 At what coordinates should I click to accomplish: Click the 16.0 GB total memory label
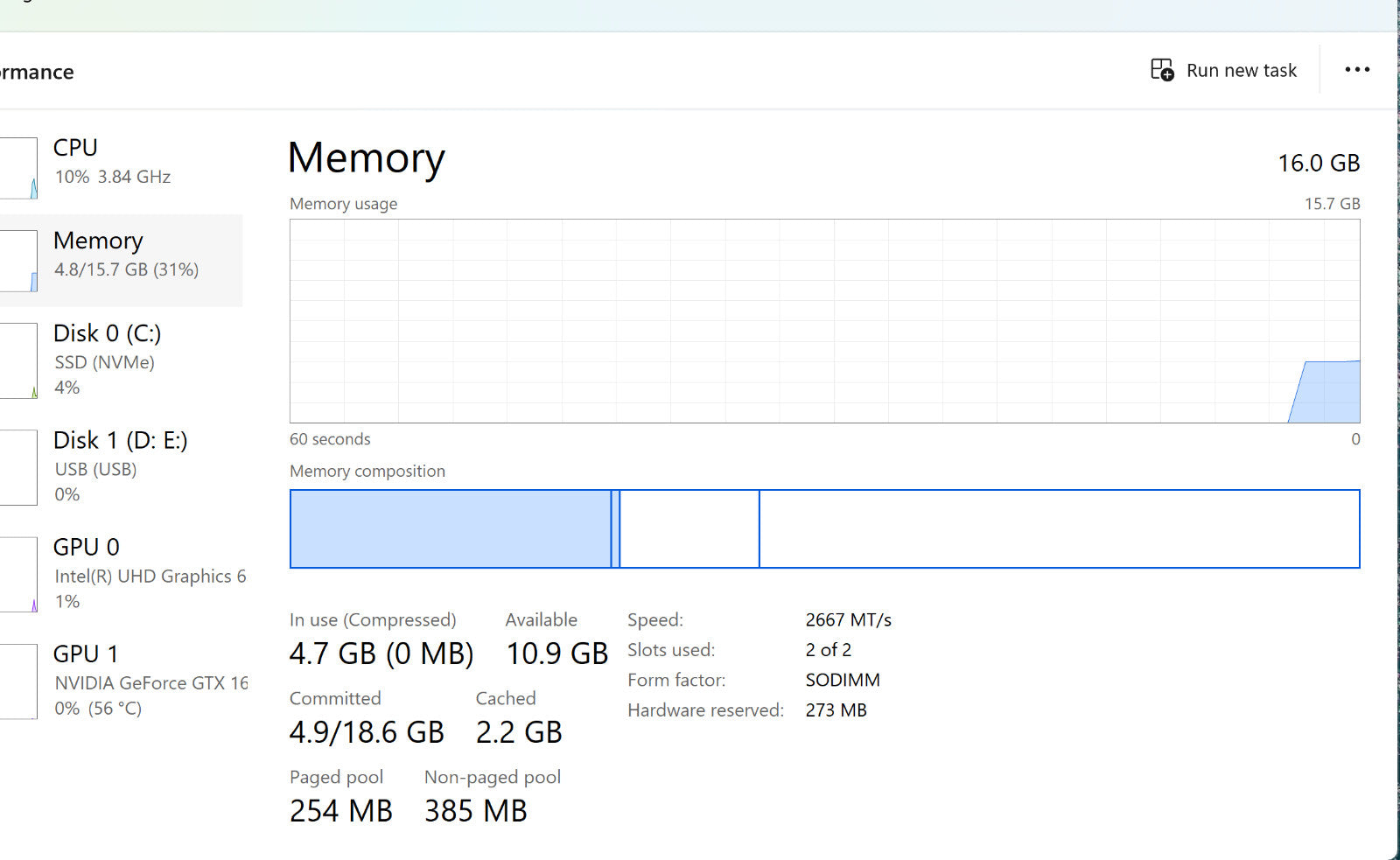(1319, 164)
